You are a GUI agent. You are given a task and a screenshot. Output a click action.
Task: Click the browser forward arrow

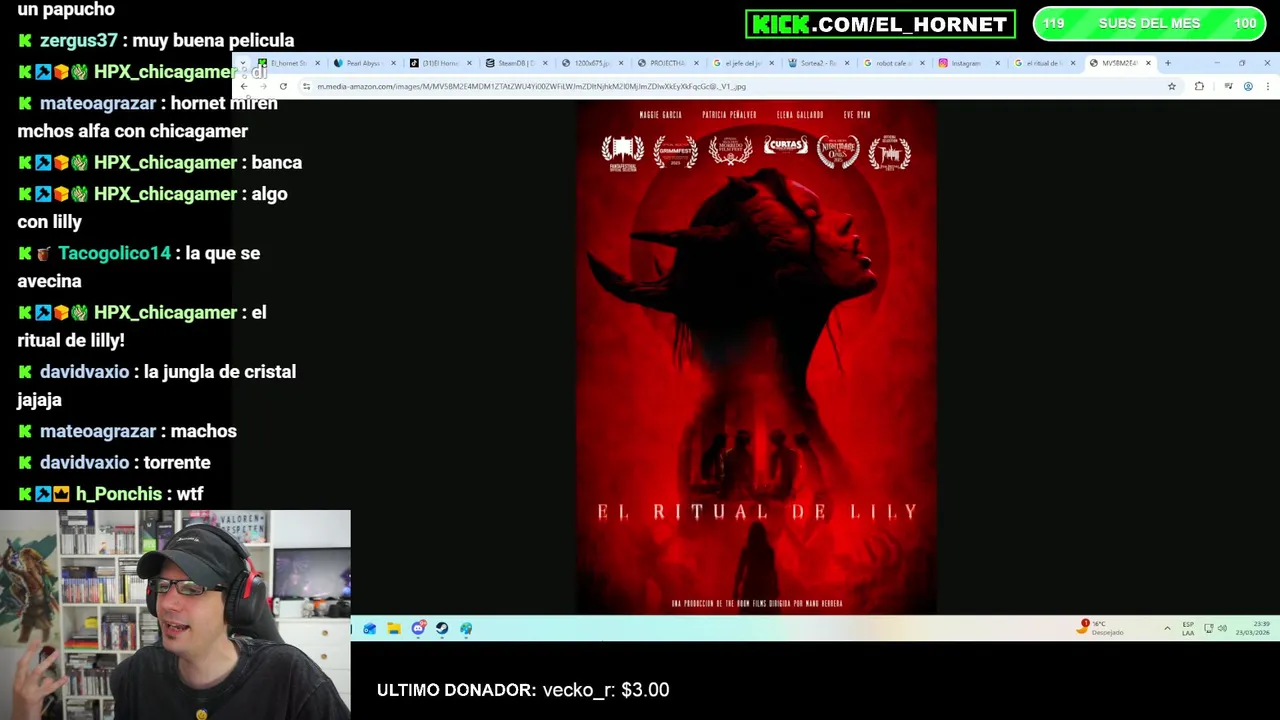pyautogui.click(x=263, y=87)
